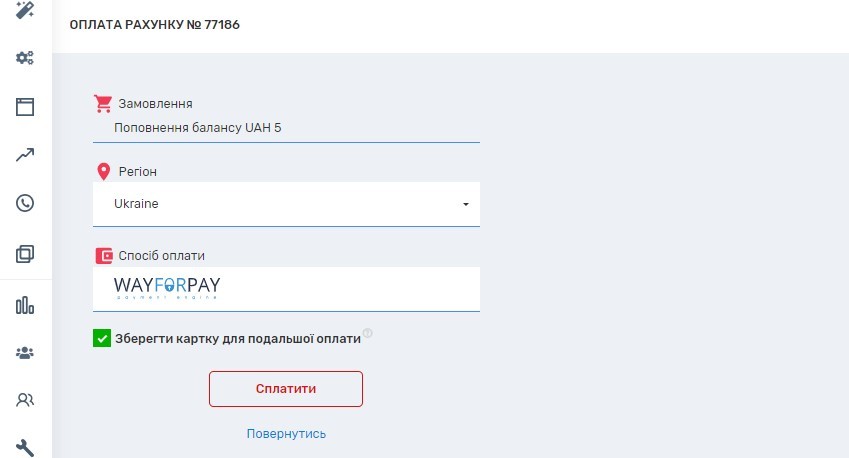Click the Повернутись link

(x=286, y=434)
